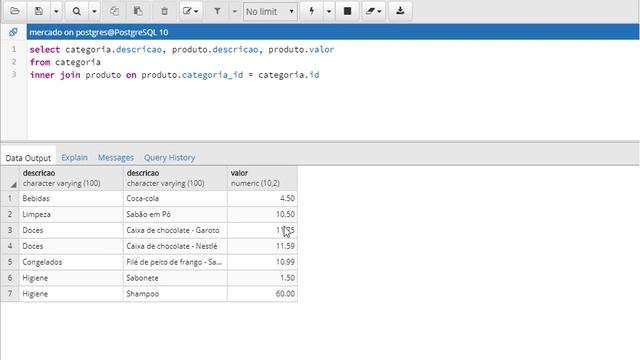Click the select-all corner grid cell
Viewport: 640px width, 360px height.
click(x=10, y=178)
